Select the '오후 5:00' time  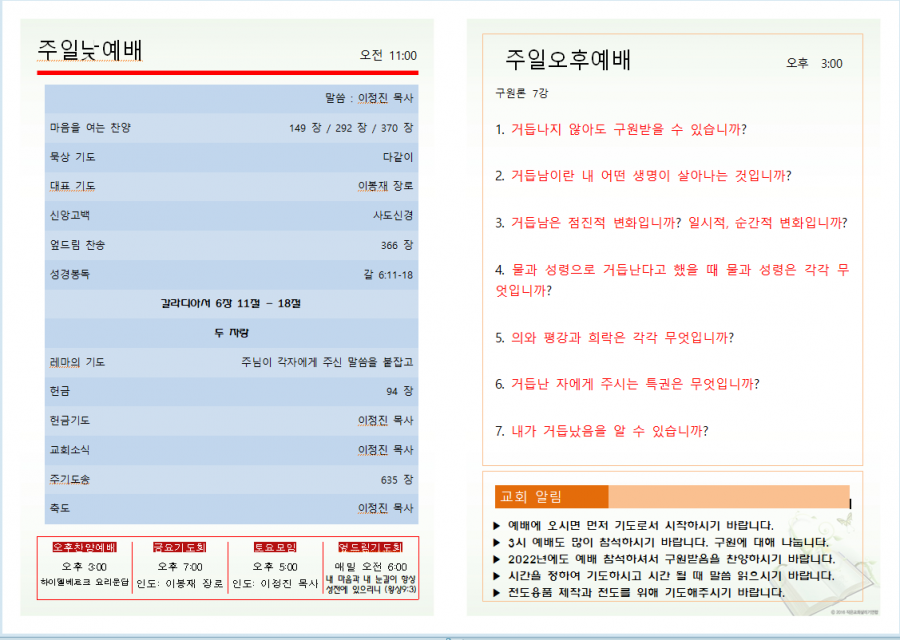[x=275, y=567]
